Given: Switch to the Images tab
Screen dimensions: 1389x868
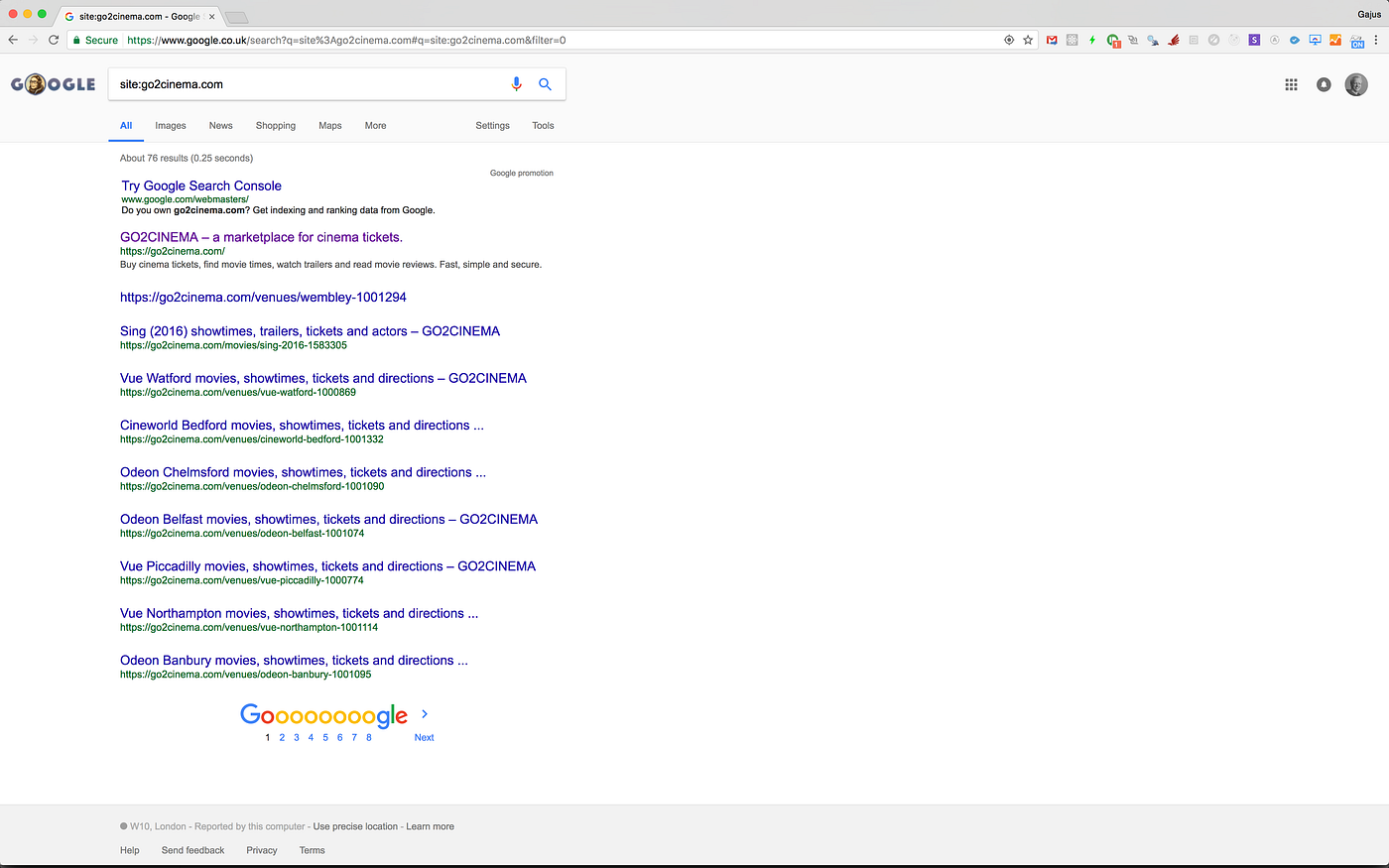Looking at the screenshot, I should pos(171,126).
